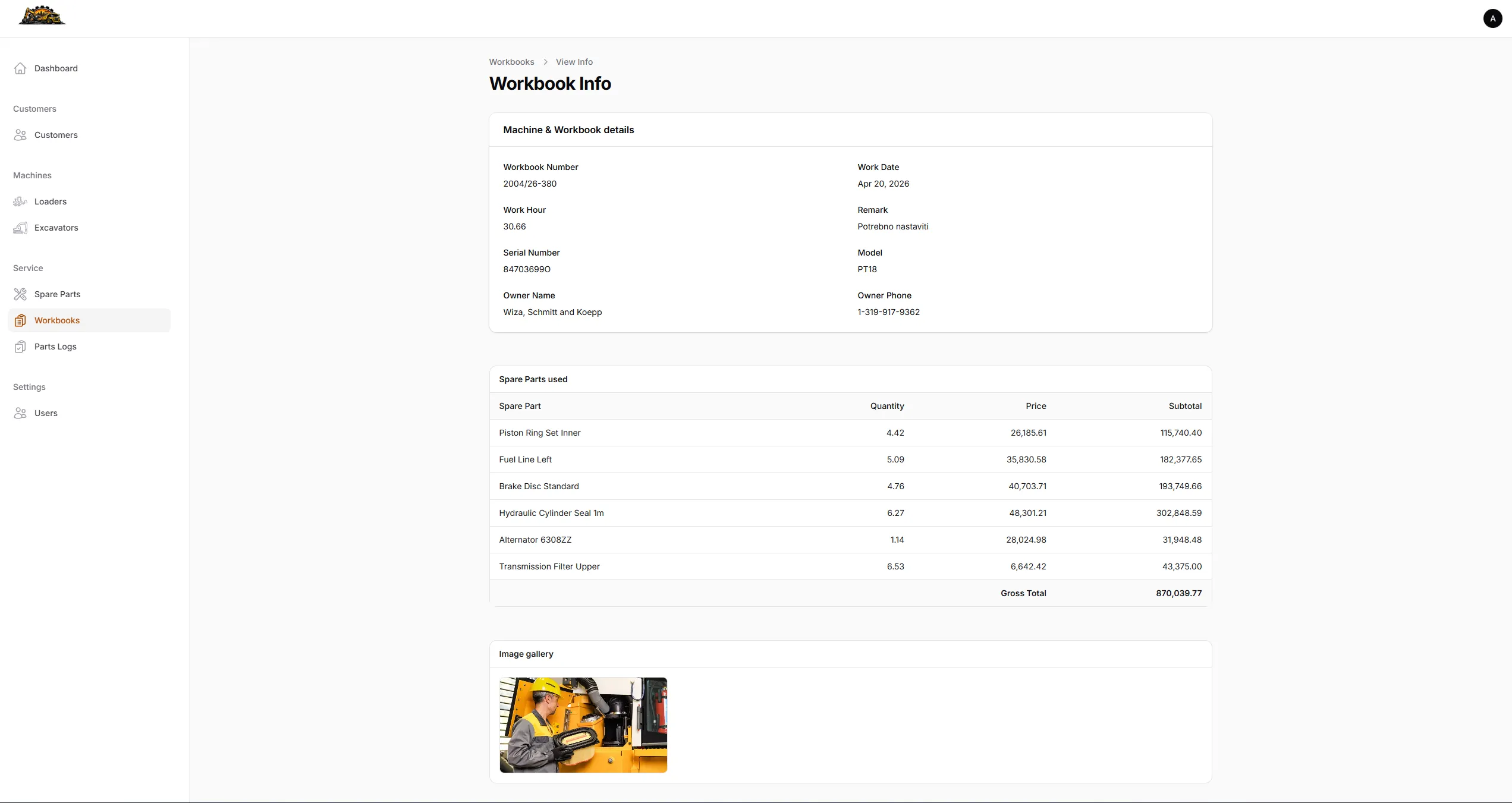
Task: Click the Spare Parts used section title
Action: [x=533, y=379]
